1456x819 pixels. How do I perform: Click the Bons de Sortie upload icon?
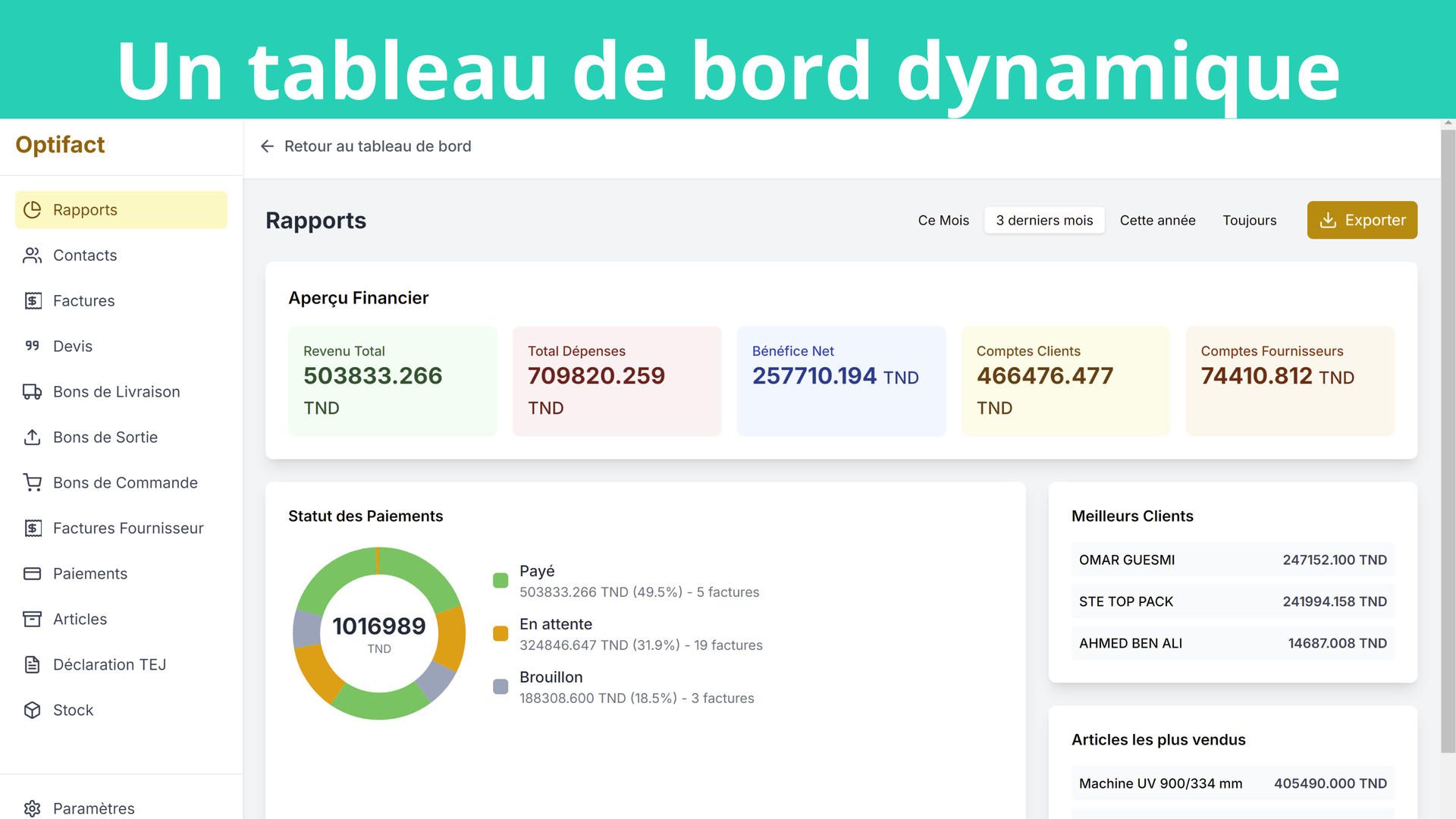pos(32,438)
